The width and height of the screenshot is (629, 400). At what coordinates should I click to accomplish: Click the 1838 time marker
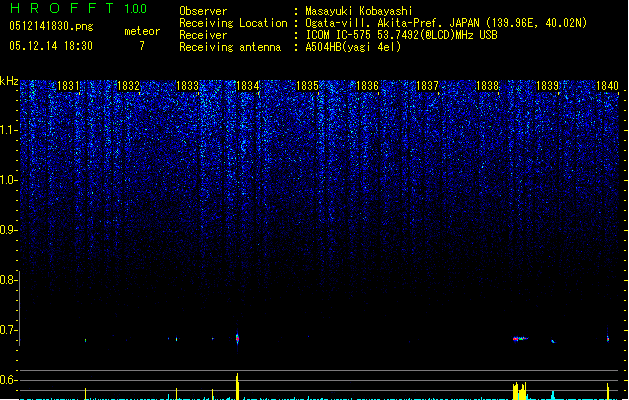(487, 86)
